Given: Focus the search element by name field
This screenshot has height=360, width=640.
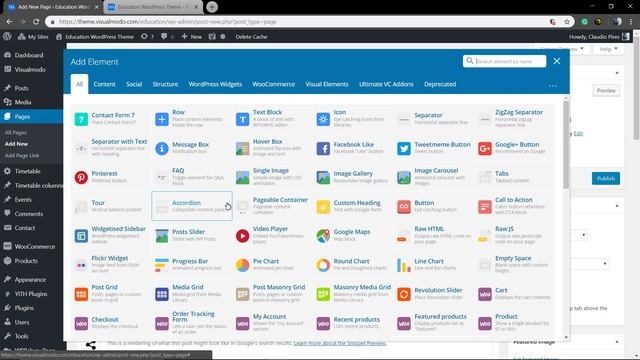Looking at the screenshot, I should coord(504,61).
